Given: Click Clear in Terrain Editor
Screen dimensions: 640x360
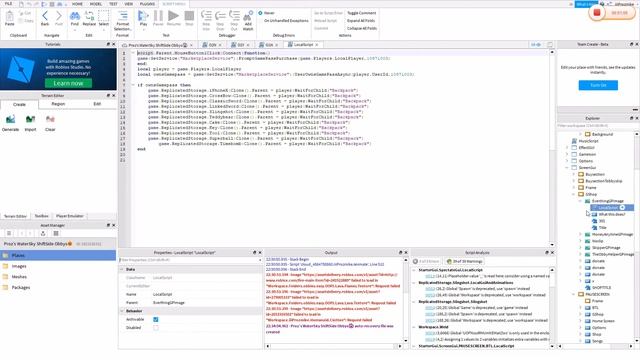Looking at the screenshot, I should pos(50,120).
